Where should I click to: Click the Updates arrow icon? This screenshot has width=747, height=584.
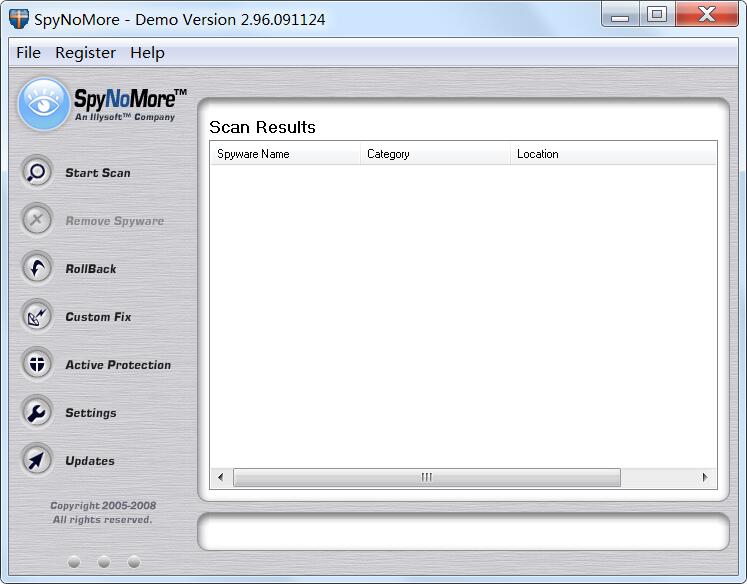(37, 460)
